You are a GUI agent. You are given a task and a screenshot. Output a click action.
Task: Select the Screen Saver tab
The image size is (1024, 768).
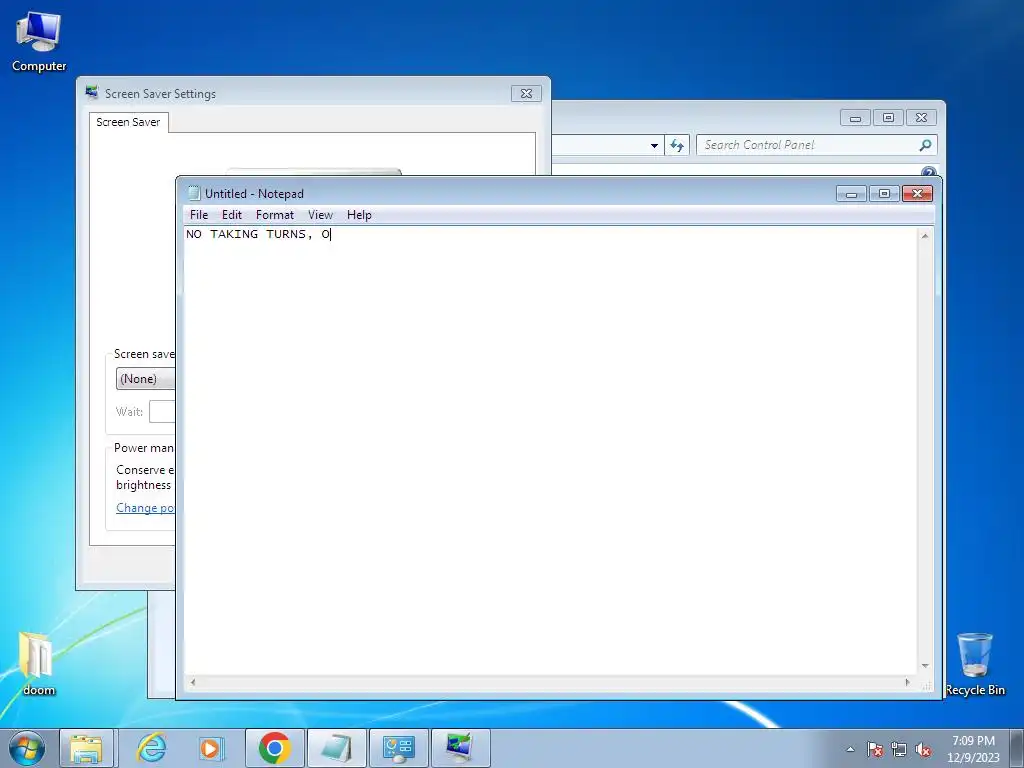click(128, 122)
